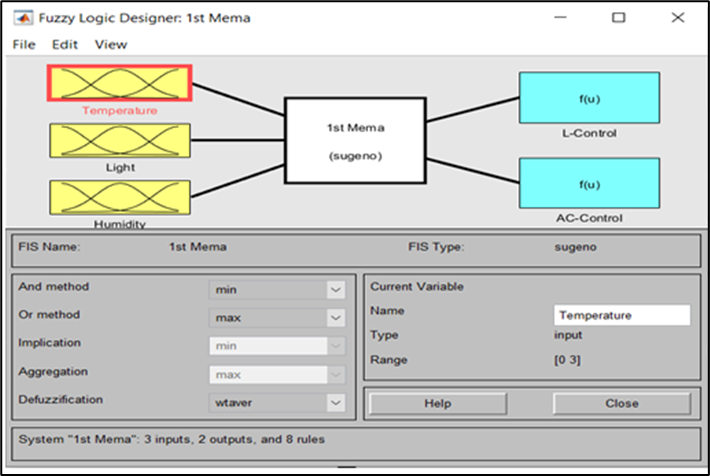Click the variable Type value input
The image size is (710, 476).
coord(568,335)
